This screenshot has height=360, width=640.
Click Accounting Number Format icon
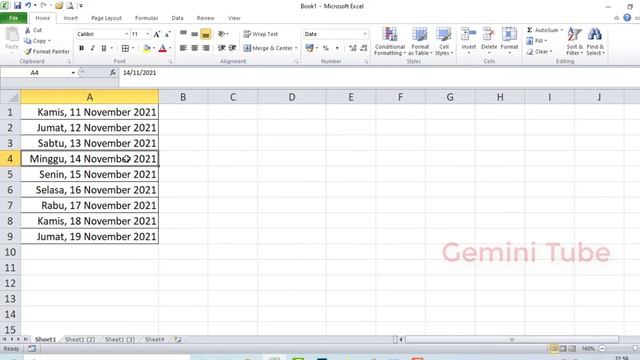[x=310, y=48]
